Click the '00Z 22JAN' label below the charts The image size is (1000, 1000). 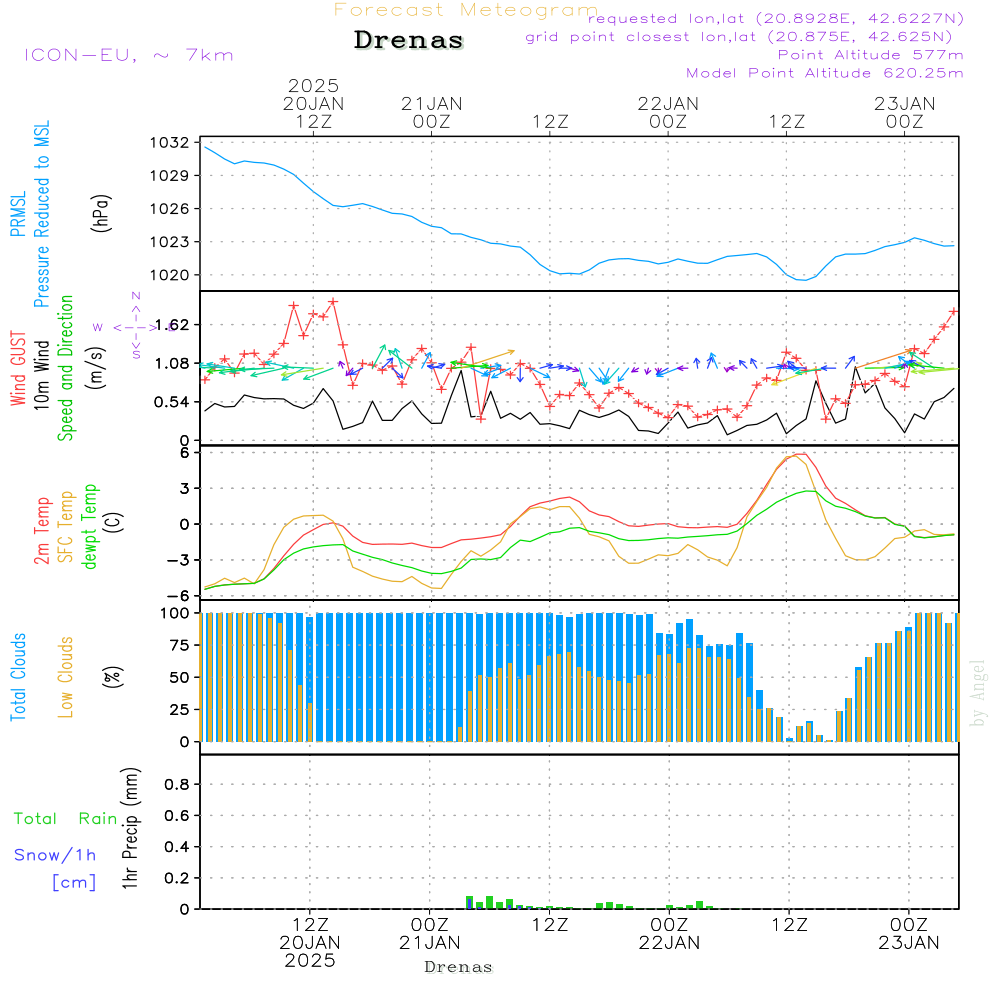point(669,934)
